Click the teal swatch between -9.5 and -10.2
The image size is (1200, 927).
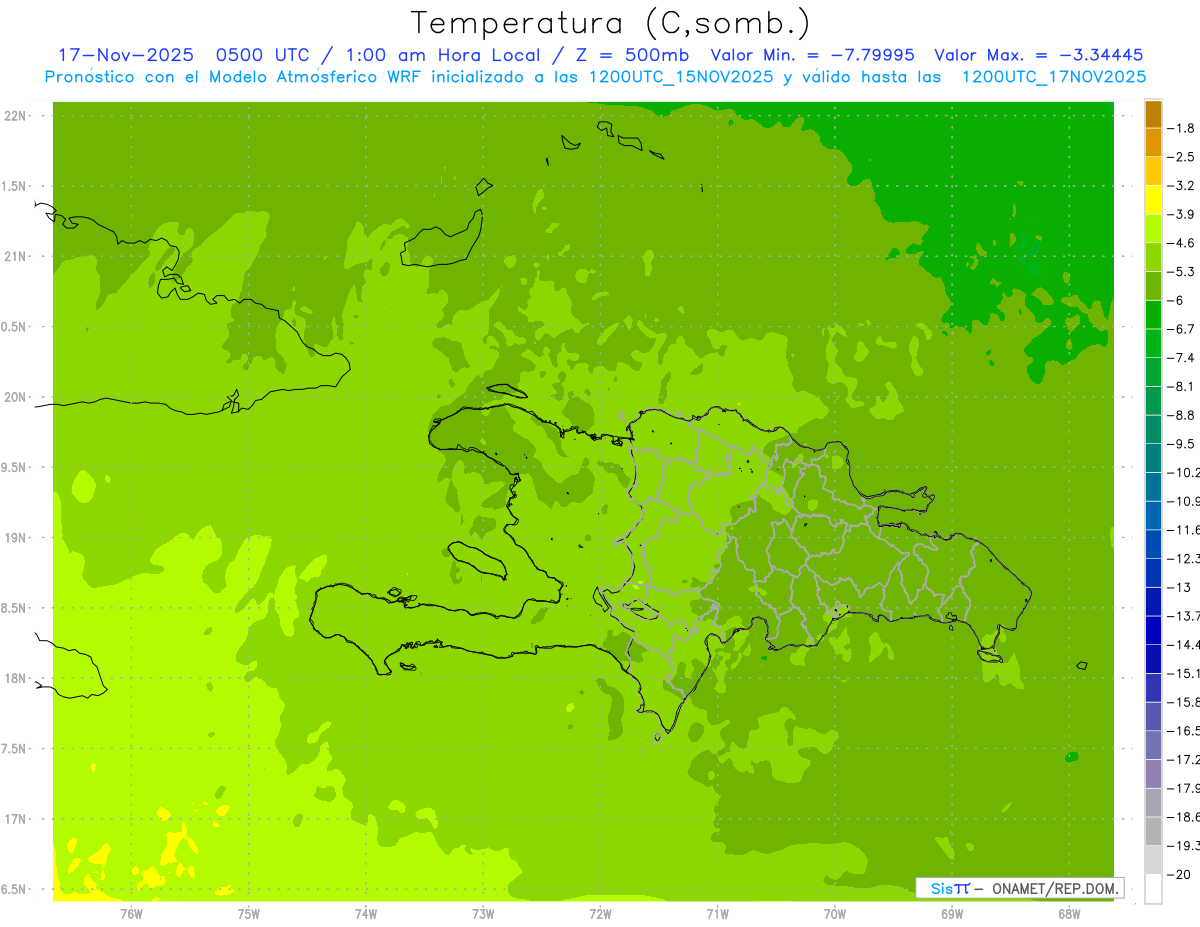[1153, 458]
